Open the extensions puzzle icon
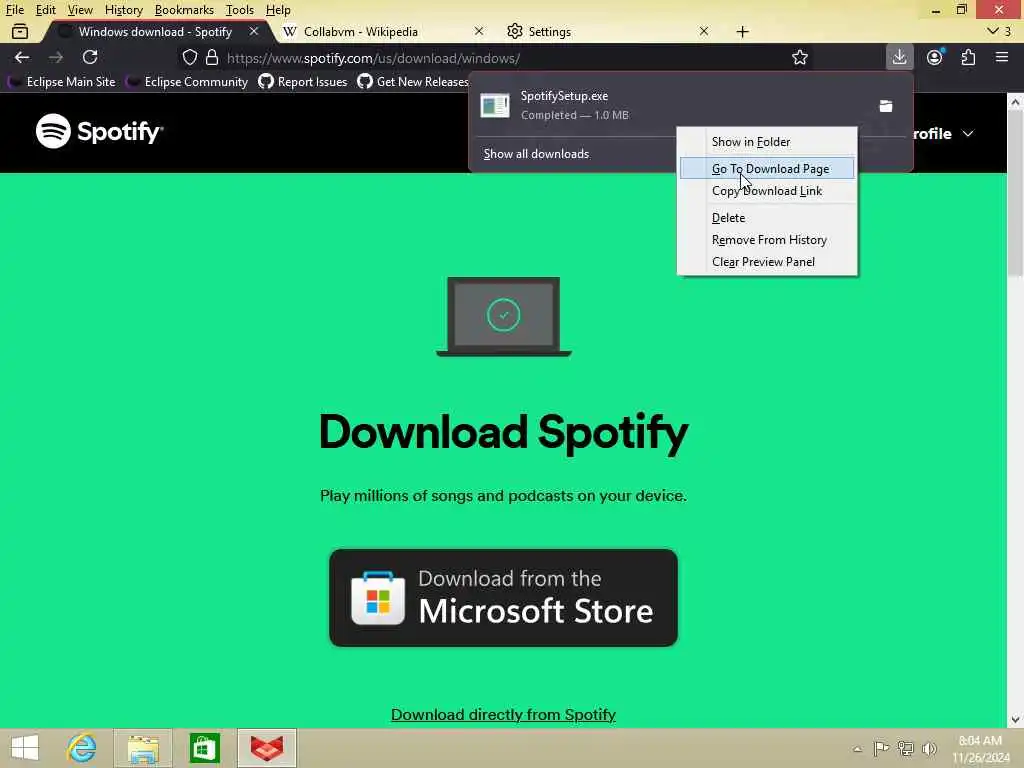The width and height of the screenshot is (1024, 768). (968, 57)
